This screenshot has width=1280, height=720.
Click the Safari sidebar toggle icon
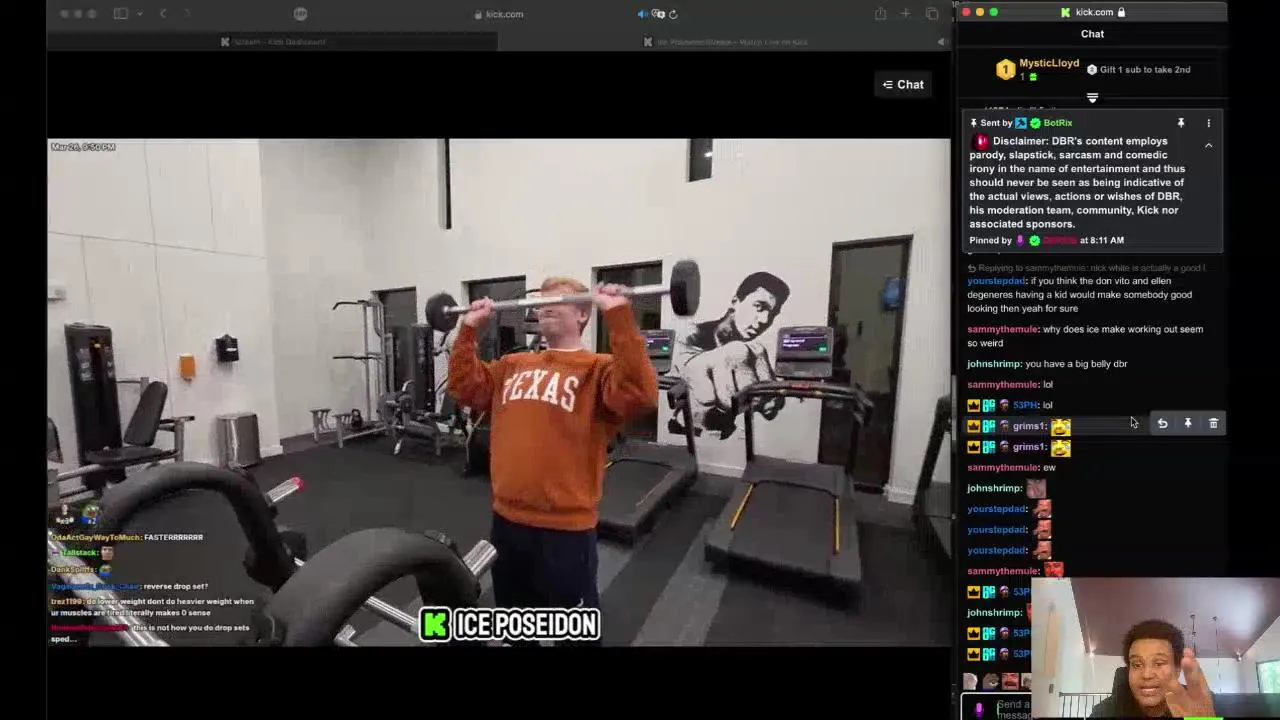pos(121,14)
